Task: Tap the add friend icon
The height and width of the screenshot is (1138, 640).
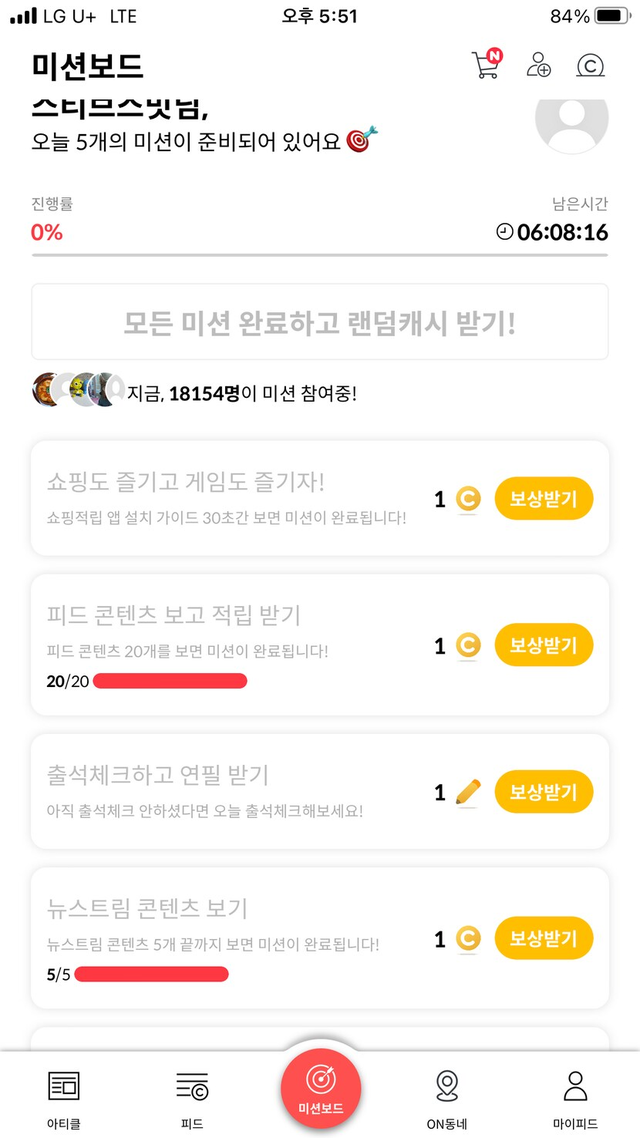Action: [x=539, y=66]
